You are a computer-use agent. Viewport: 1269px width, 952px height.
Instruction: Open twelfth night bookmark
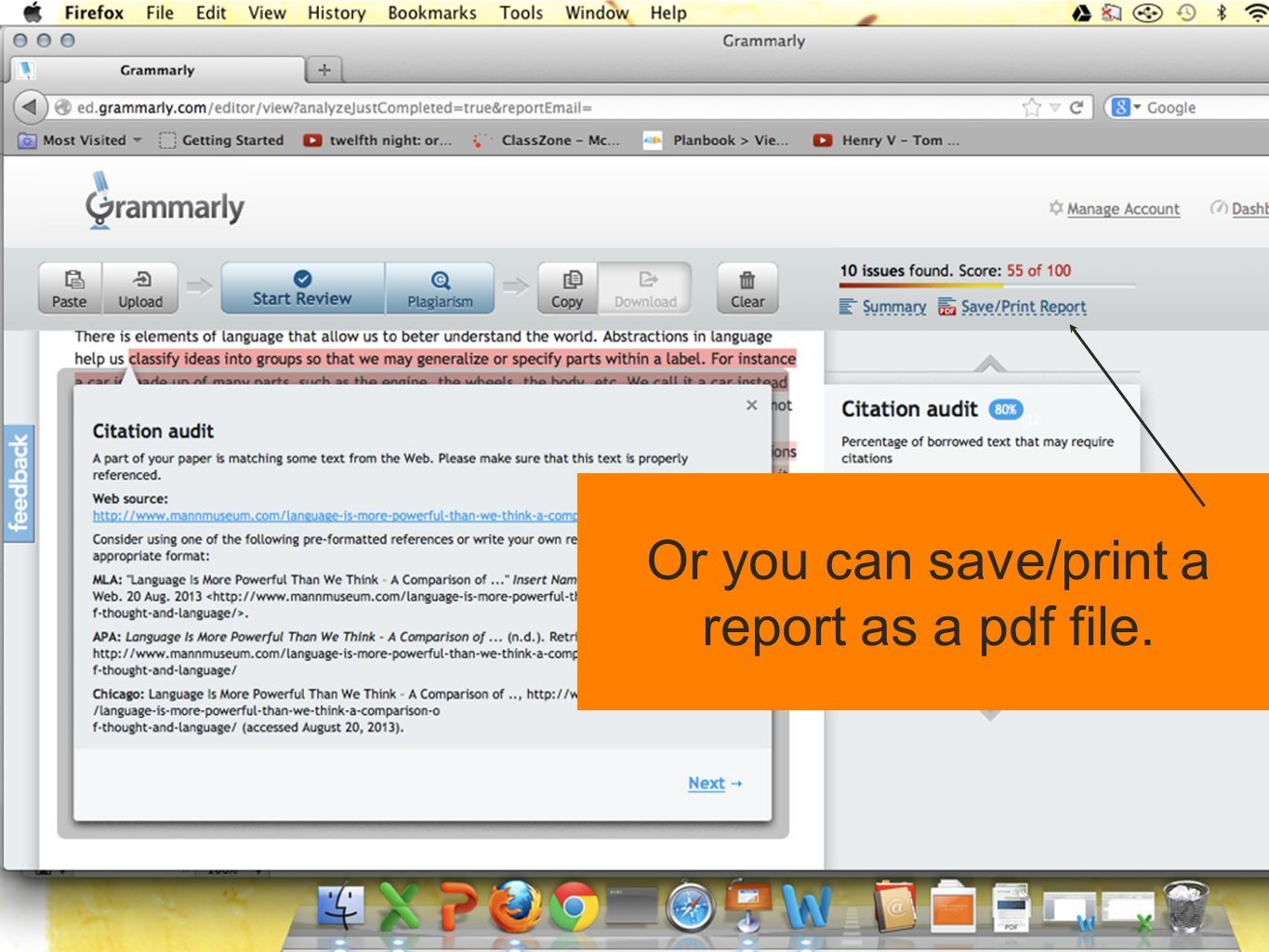click(x=377, y=140)
